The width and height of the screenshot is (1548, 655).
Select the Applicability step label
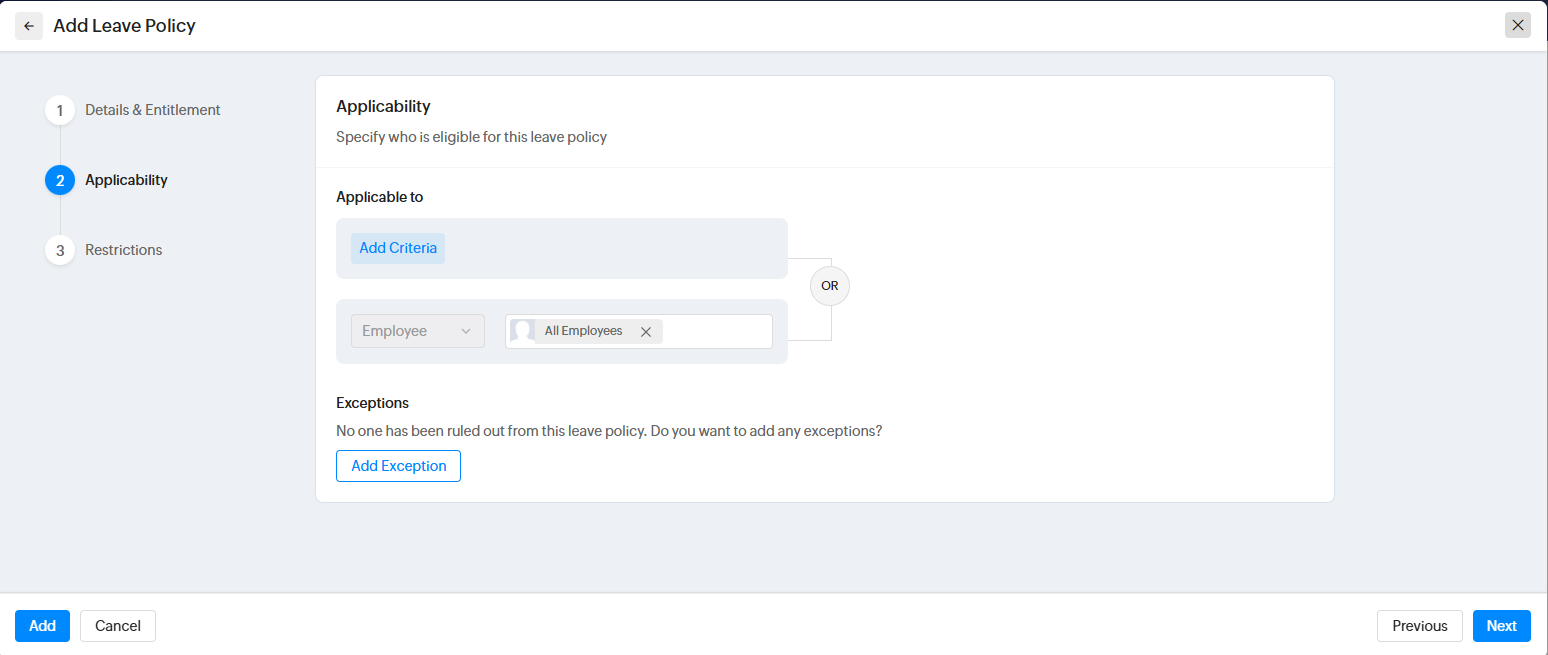pyautogui.click(x=126, y=180)
